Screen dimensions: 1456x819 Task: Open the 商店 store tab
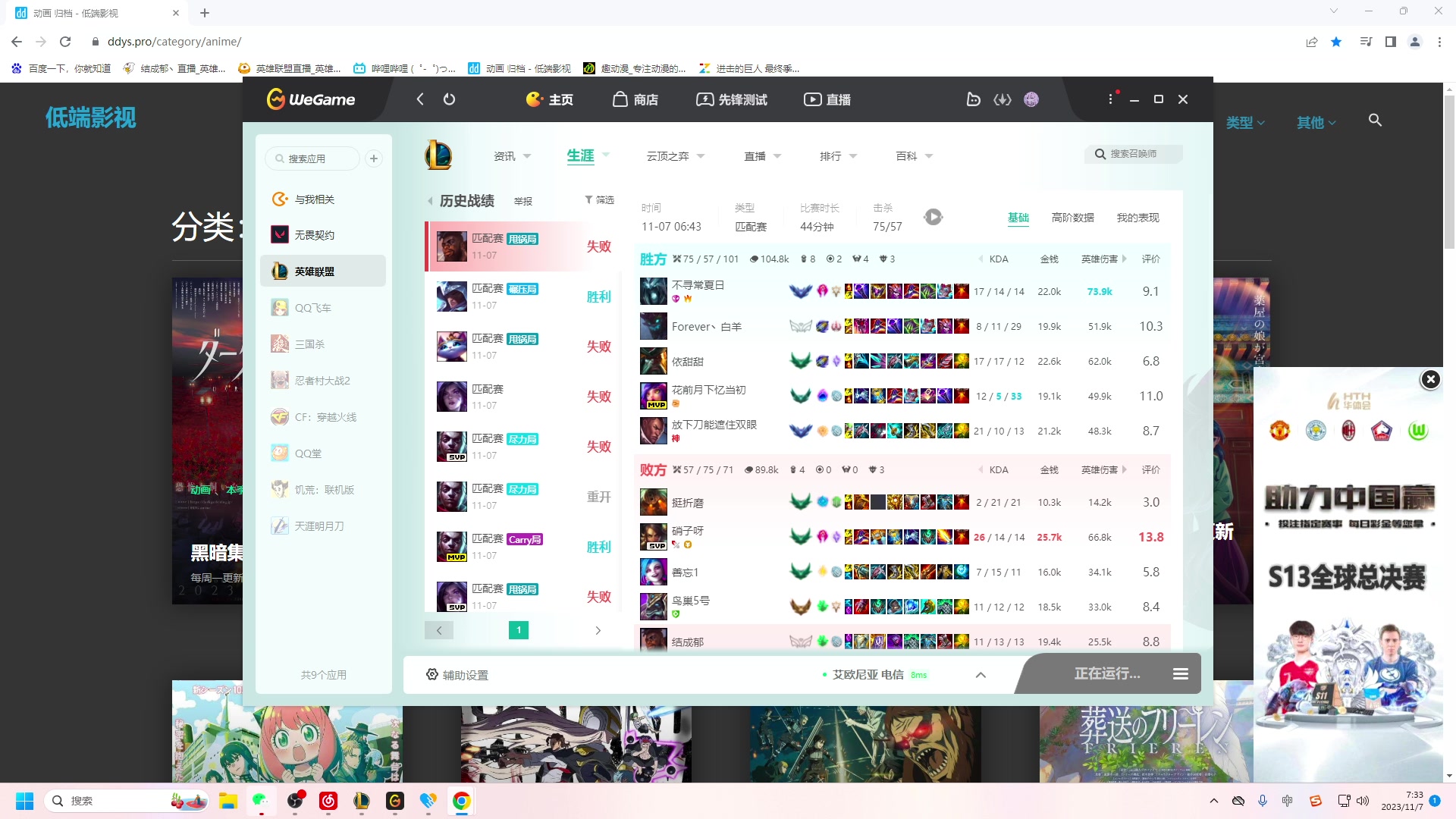635,99
